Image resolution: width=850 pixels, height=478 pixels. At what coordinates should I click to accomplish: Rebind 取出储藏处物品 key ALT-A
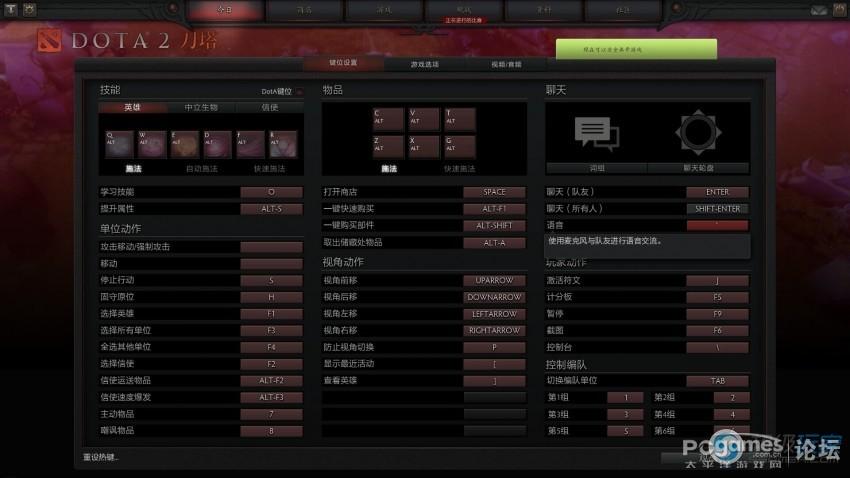pyautogui.click(x=494, y=243)
